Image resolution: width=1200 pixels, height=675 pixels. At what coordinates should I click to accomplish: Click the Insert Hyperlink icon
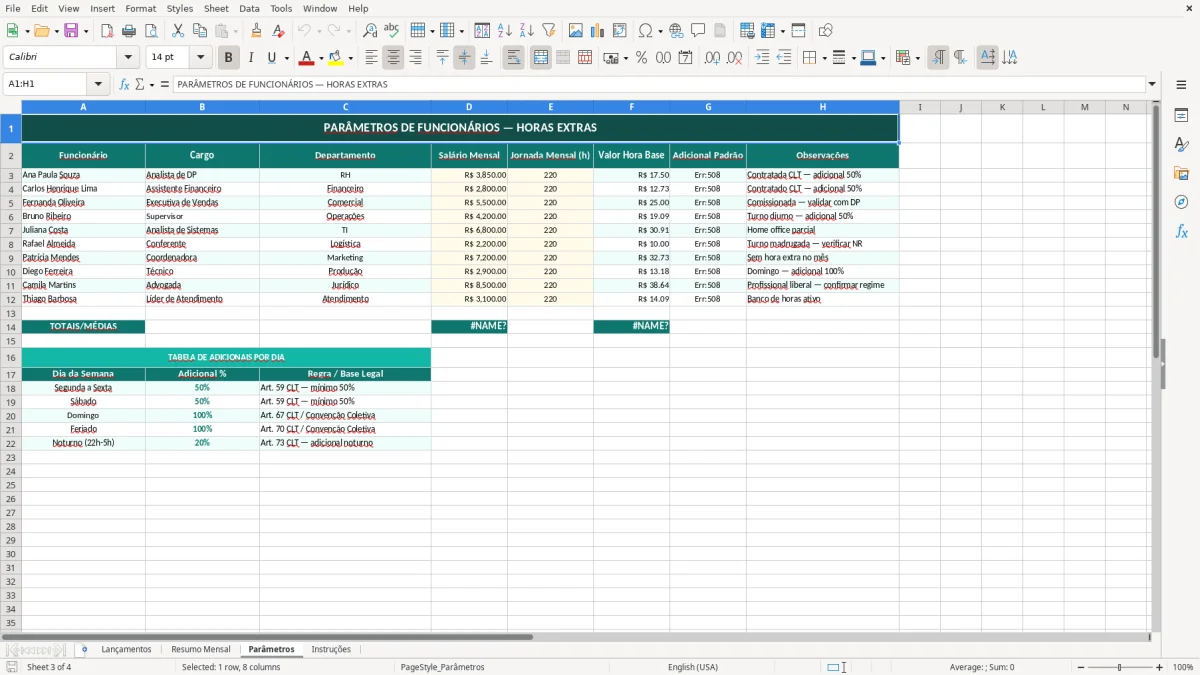pyautogui.click(x=676, y=31)
